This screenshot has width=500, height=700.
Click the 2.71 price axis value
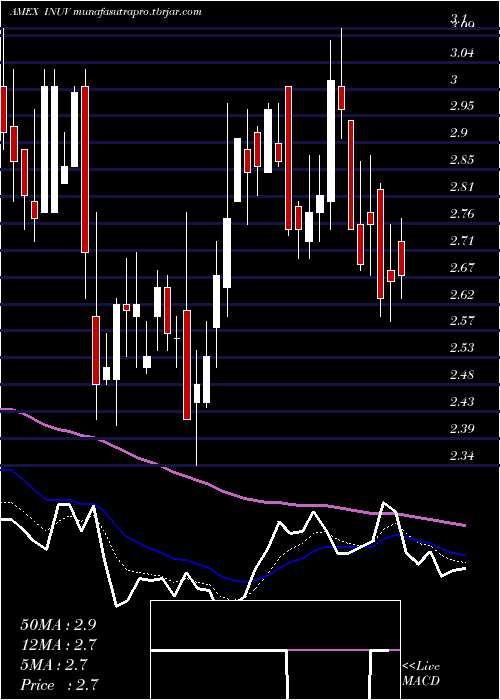[x=461, y=241]
